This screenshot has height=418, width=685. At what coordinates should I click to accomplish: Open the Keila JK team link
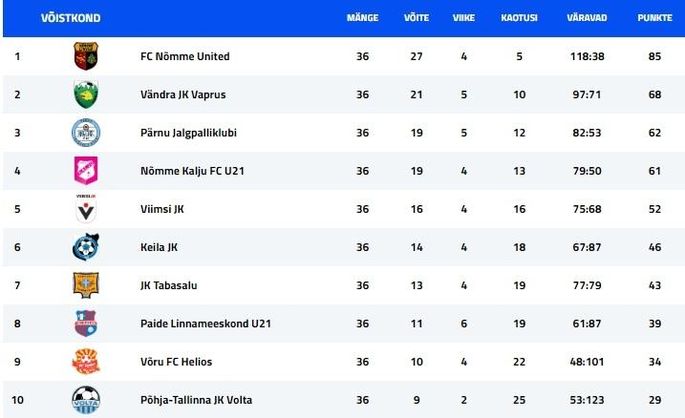159,247
